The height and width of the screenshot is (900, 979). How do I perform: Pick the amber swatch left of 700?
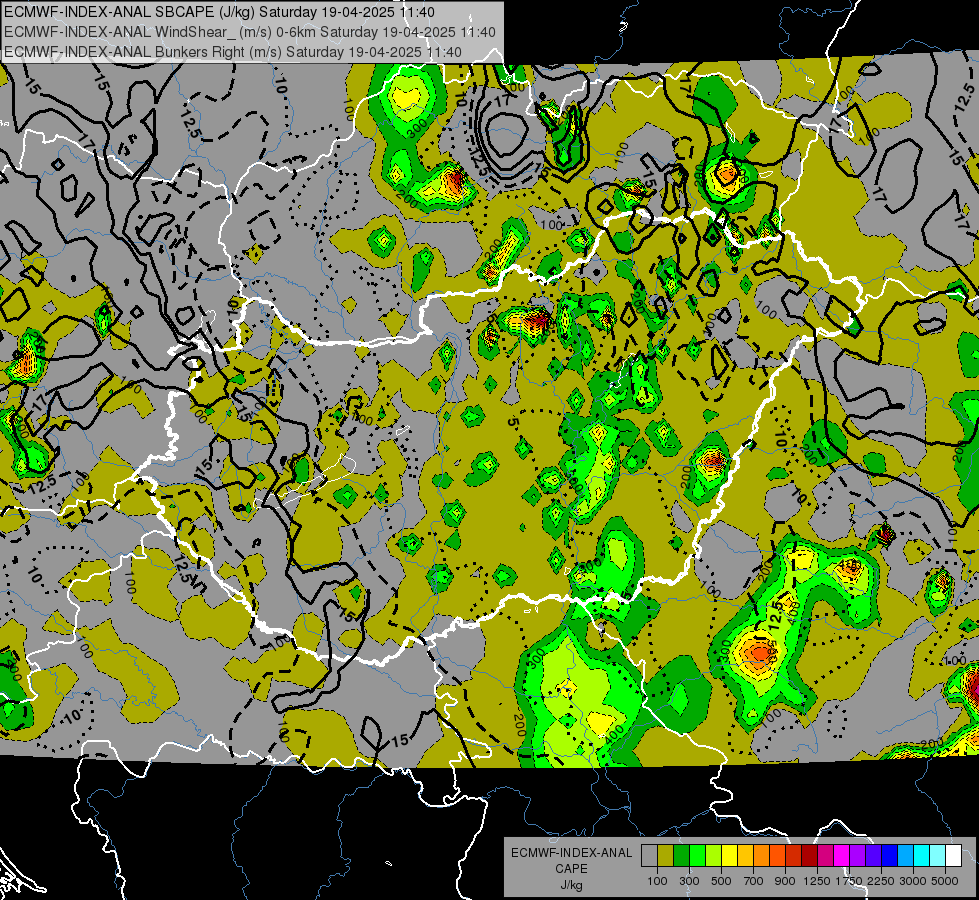(x=745, y=855)
